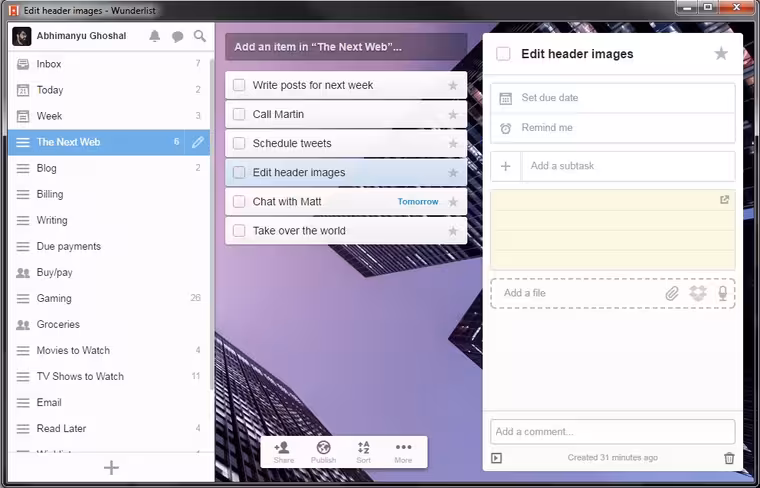Star the Take over the world task
Screen dimensions: 760x488
point(453,231)
